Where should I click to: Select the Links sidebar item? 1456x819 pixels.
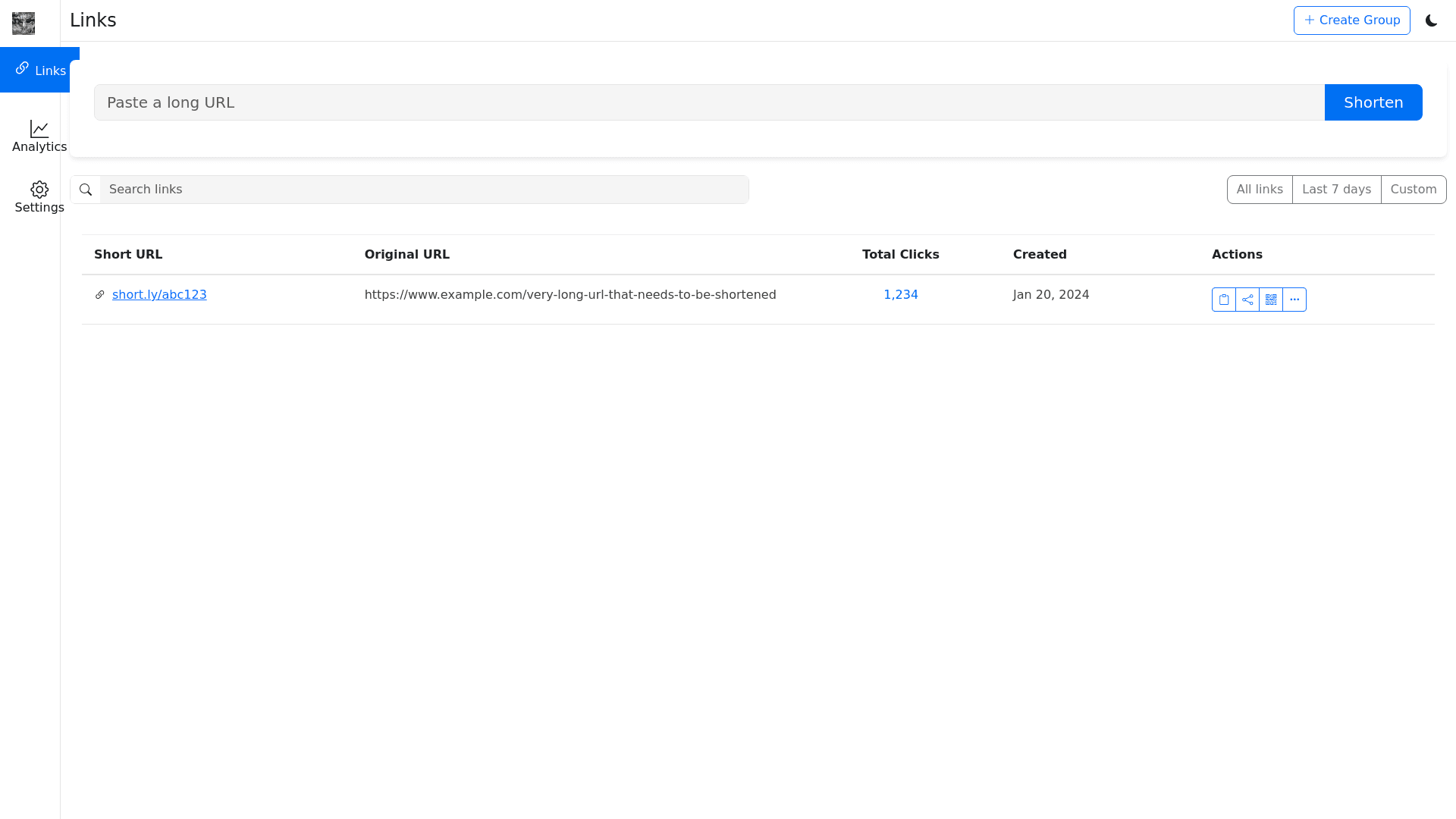tap(39, 70)
